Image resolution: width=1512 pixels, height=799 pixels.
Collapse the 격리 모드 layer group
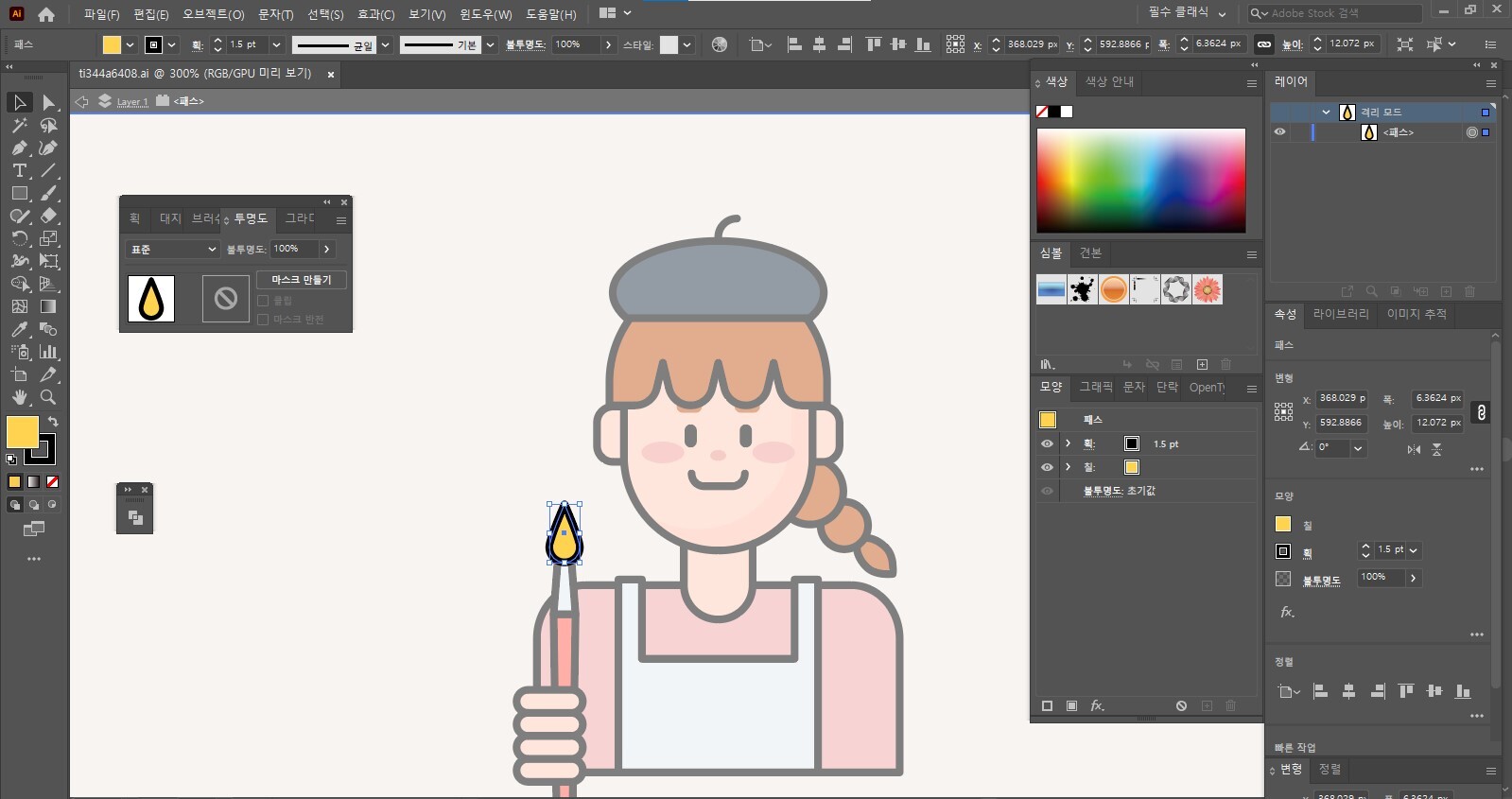tap(1326, 112)
